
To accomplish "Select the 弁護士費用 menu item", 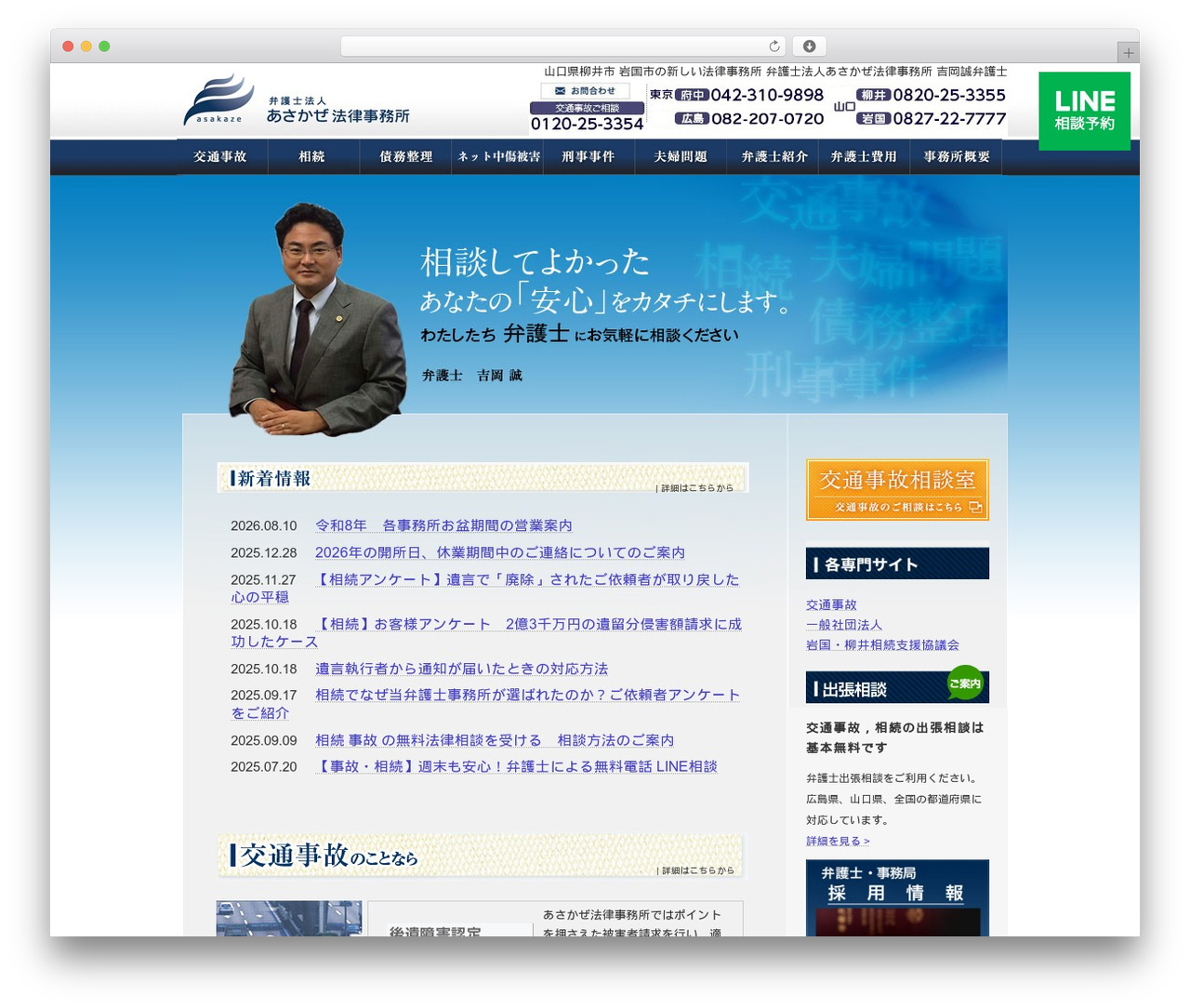I will (864, 157).
